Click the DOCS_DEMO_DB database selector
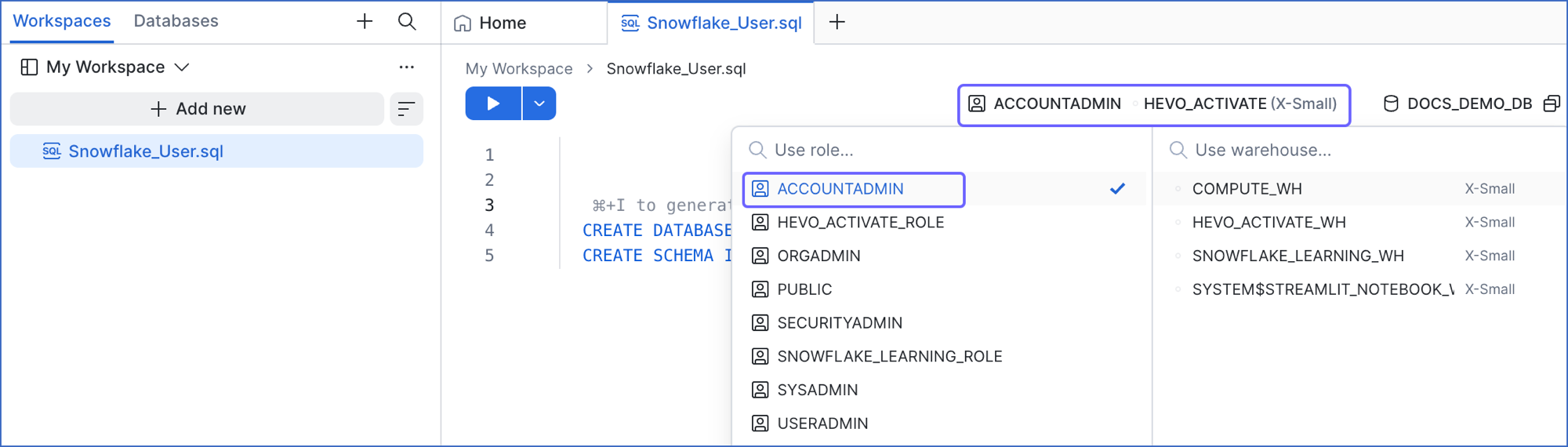 pos(1457,104)
